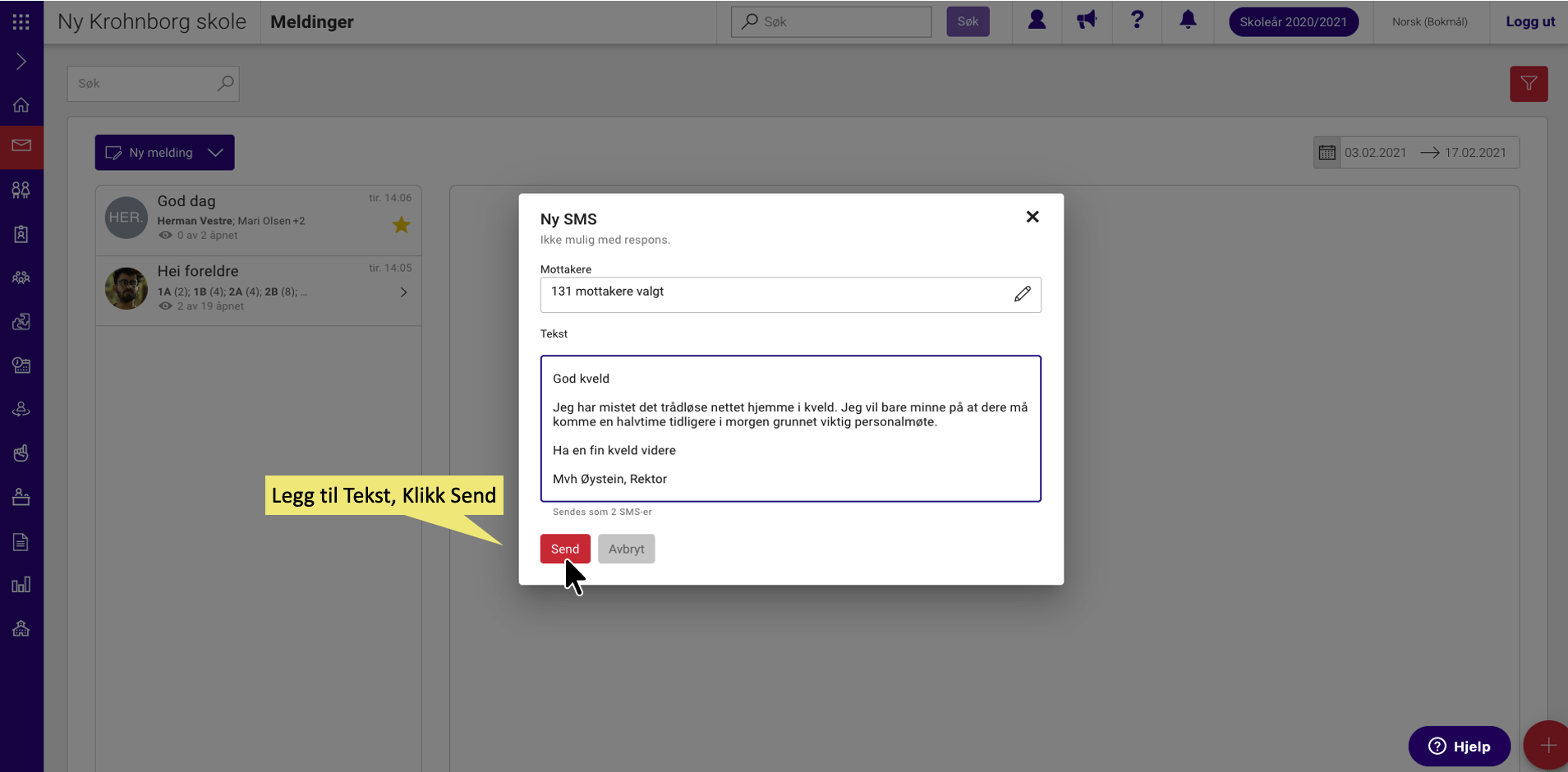Edit recipients with the pencil icon
1568x772 pixels.
(x=1023, y=293)
